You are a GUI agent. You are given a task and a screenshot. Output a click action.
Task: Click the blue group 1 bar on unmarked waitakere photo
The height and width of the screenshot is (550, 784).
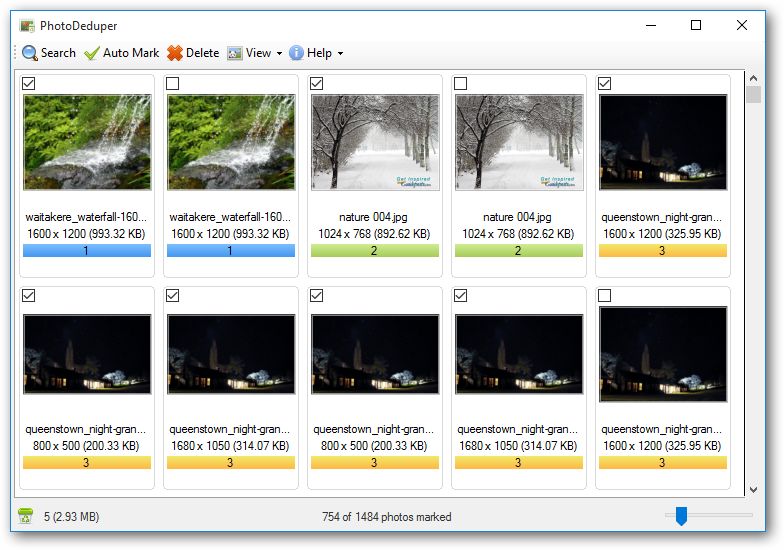click(x=231, y=250)
